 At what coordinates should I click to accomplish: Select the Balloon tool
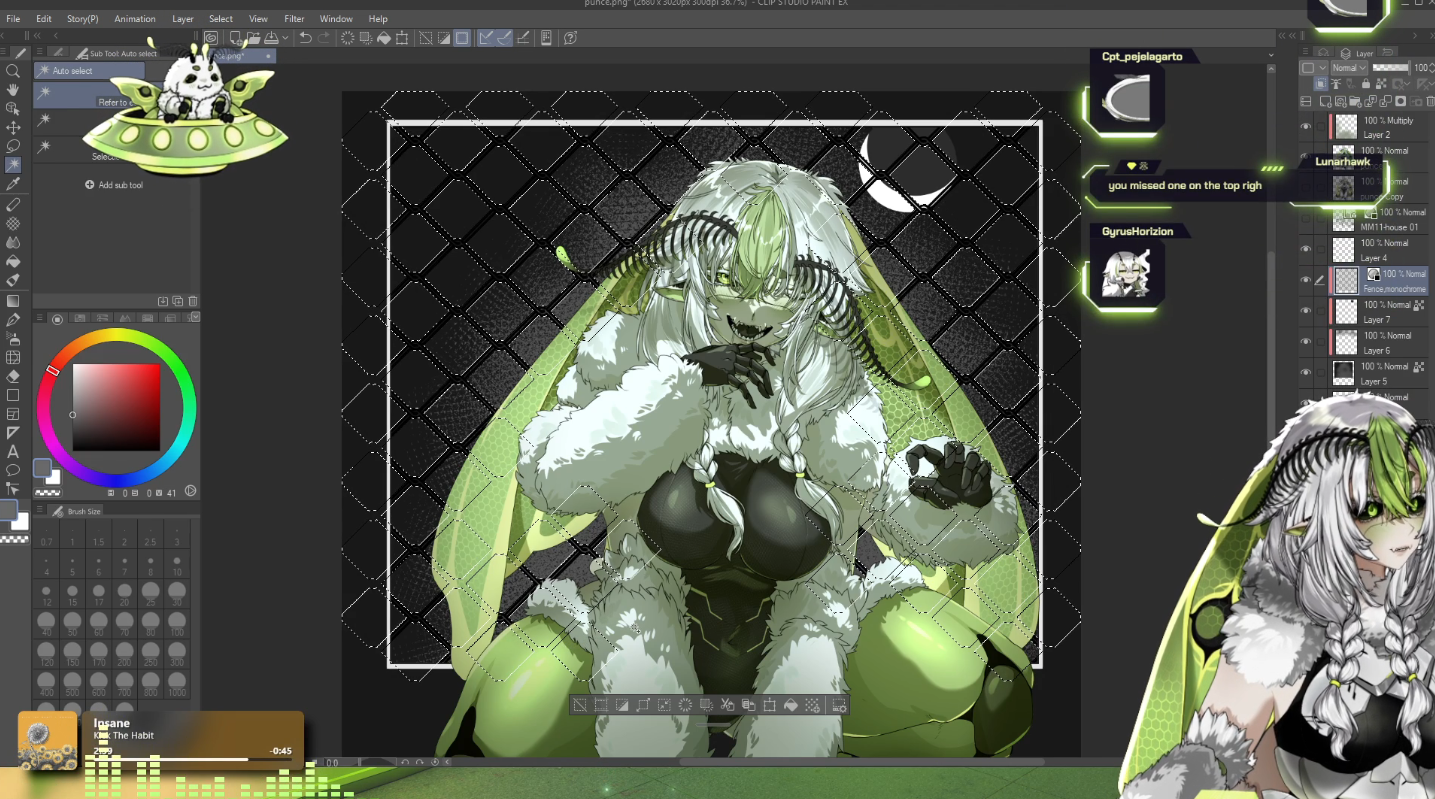coord(13,469)
